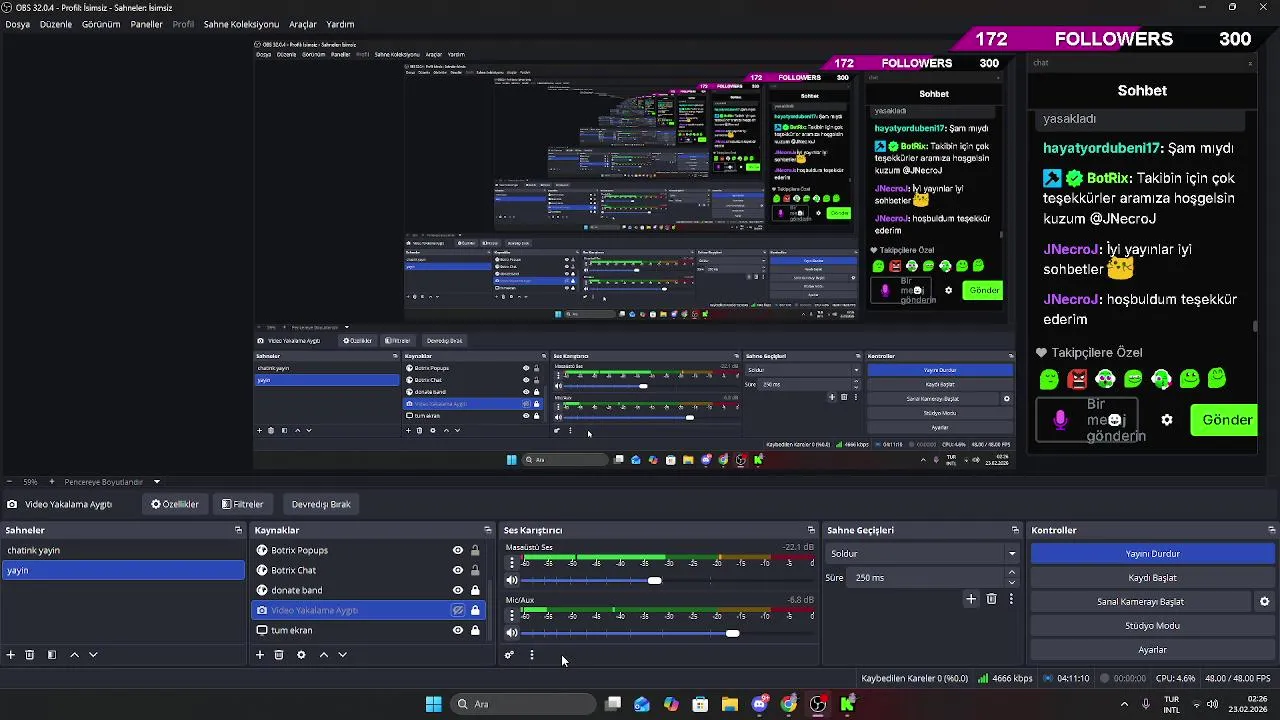Screen dimensions: 1280x720
Task: Undock the Kaynaklar panel
Action: [488, 530]
